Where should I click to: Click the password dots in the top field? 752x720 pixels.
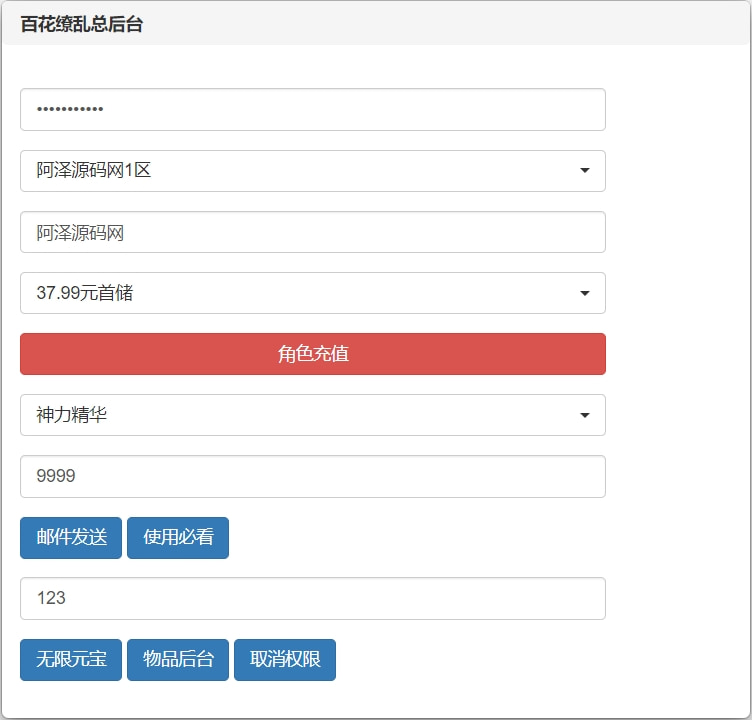tap(70, 109)
